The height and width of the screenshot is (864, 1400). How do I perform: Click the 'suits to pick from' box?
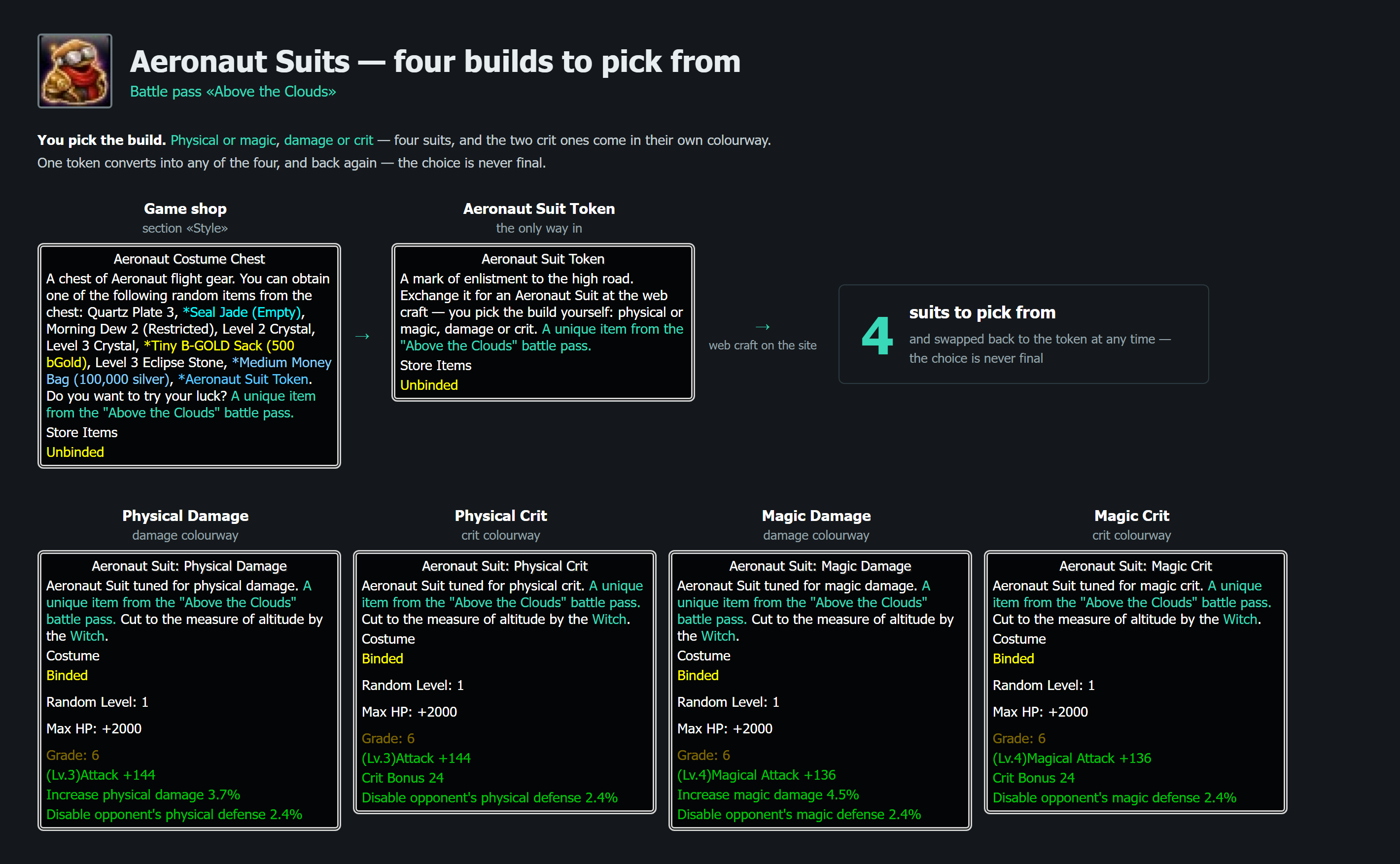(x=1023, y=334)
